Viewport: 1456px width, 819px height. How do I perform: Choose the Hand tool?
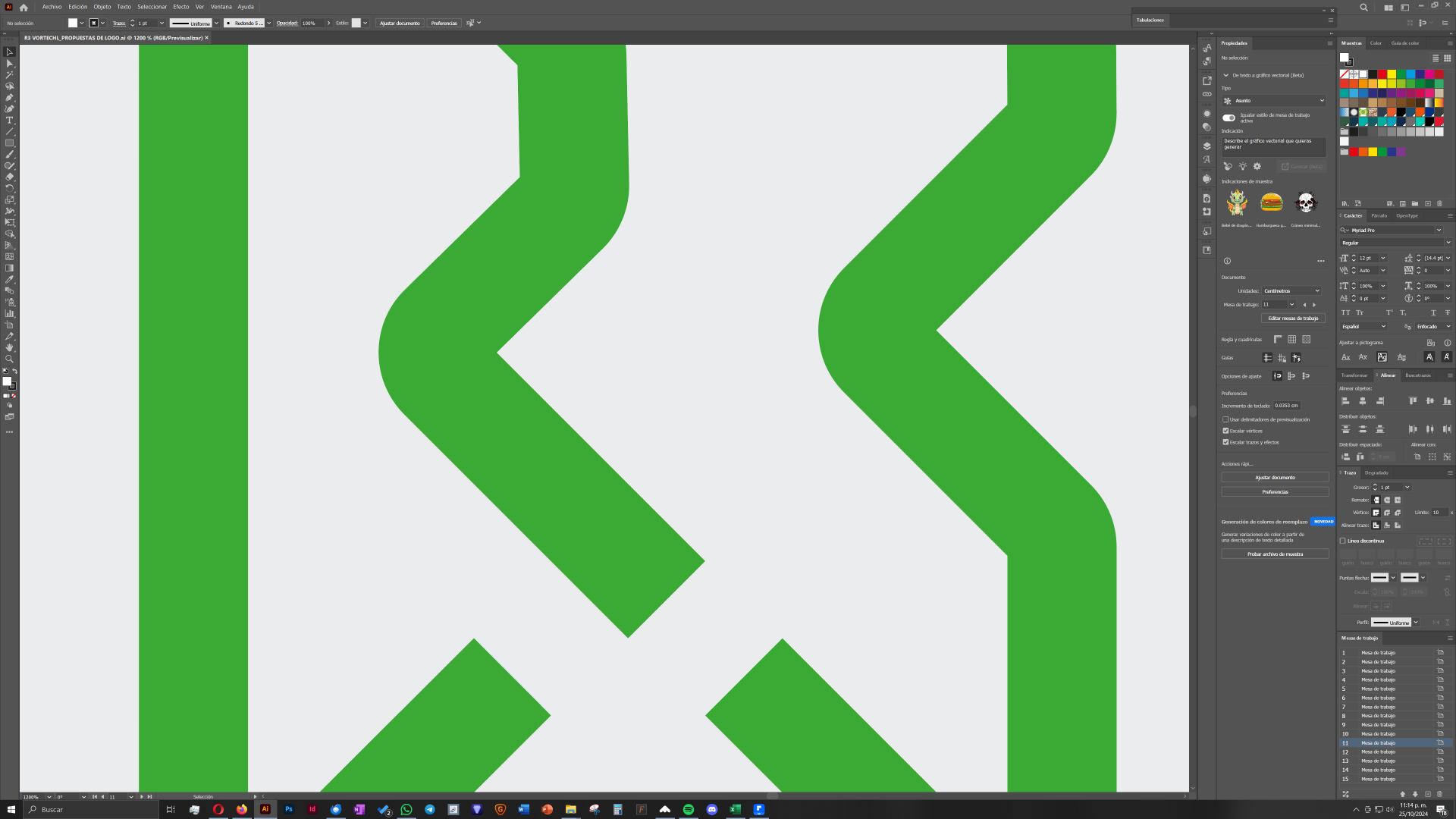tap(10, 347)
